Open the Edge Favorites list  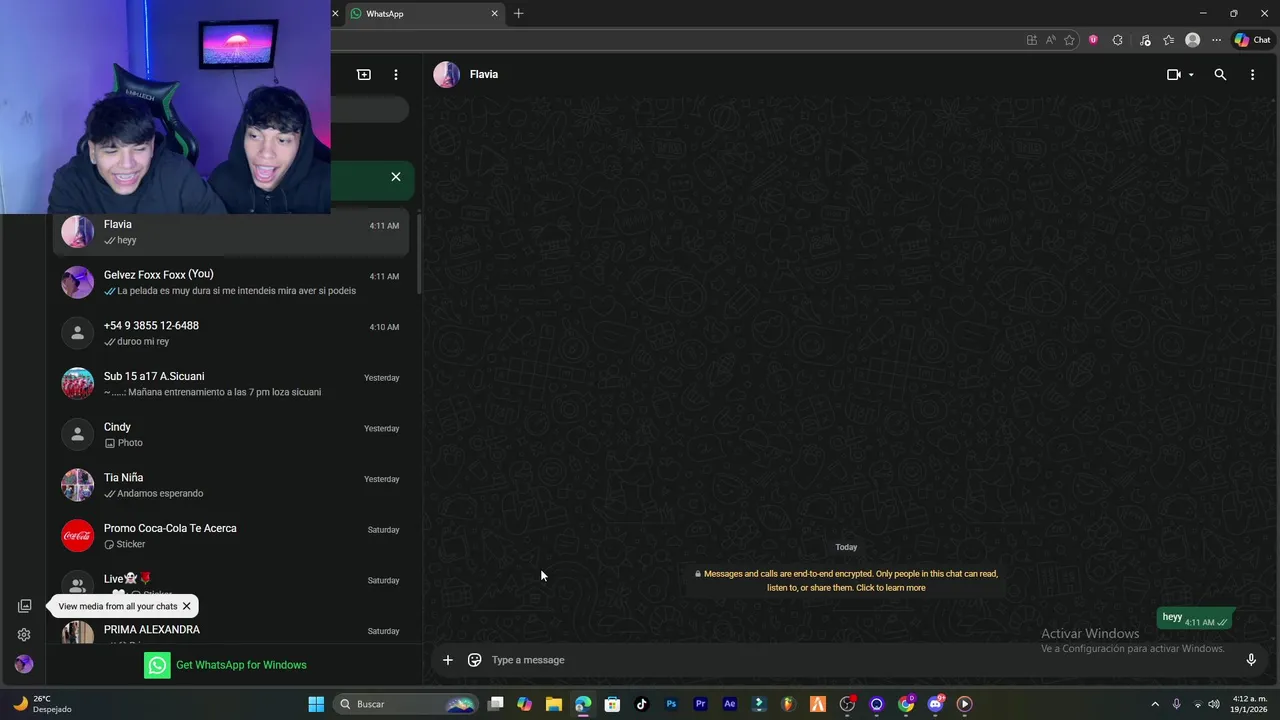(1168, 40)
